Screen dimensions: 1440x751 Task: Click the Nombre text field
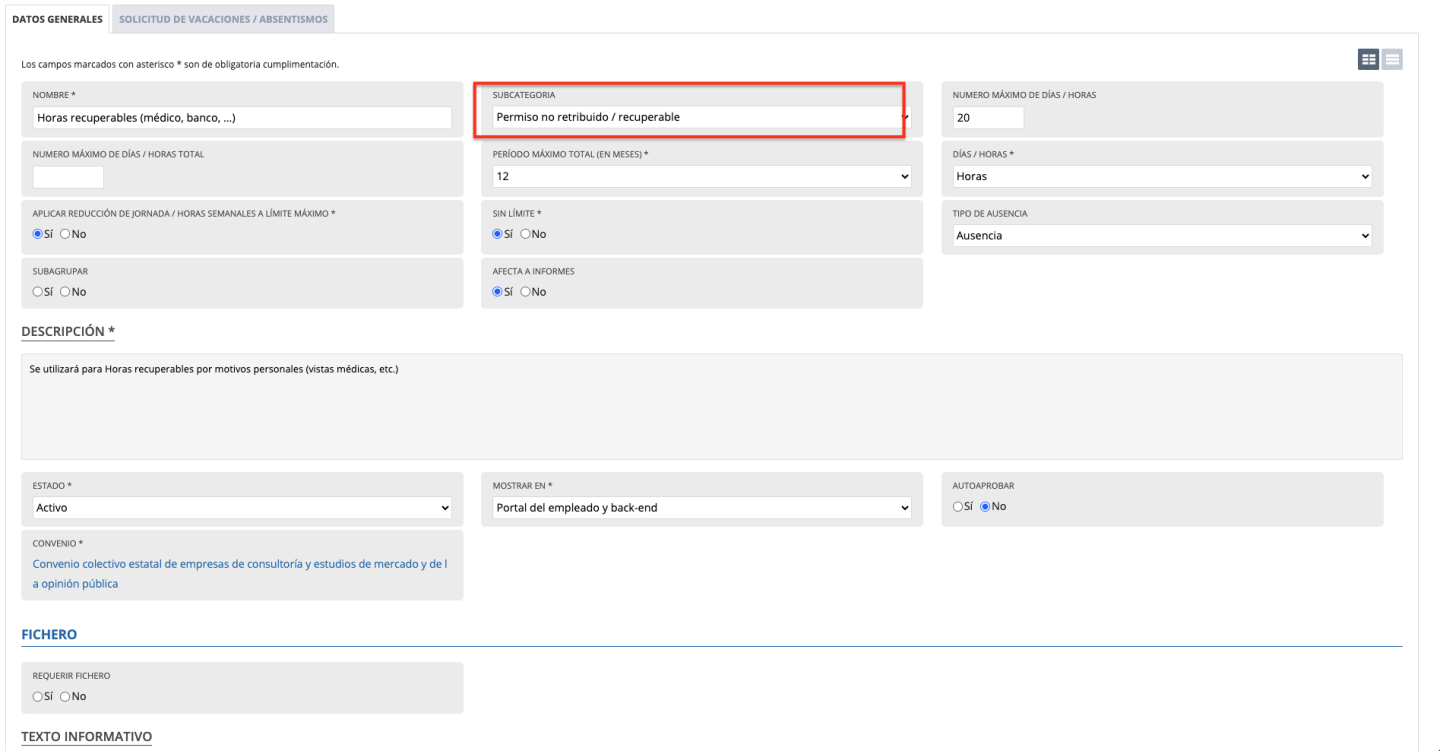(x=242, y=117)
